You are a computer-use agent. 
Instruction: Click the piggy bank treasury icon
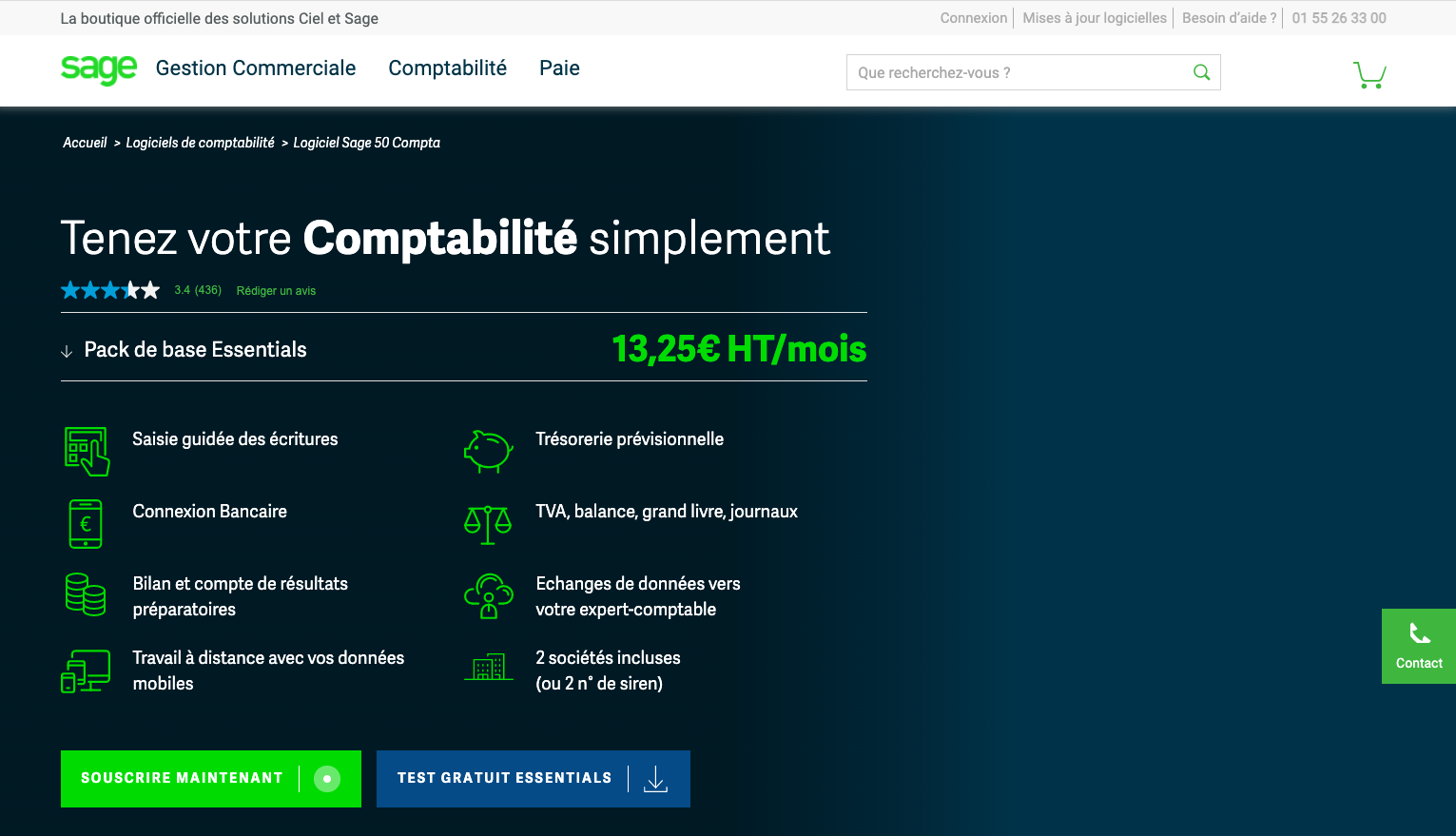488,450
